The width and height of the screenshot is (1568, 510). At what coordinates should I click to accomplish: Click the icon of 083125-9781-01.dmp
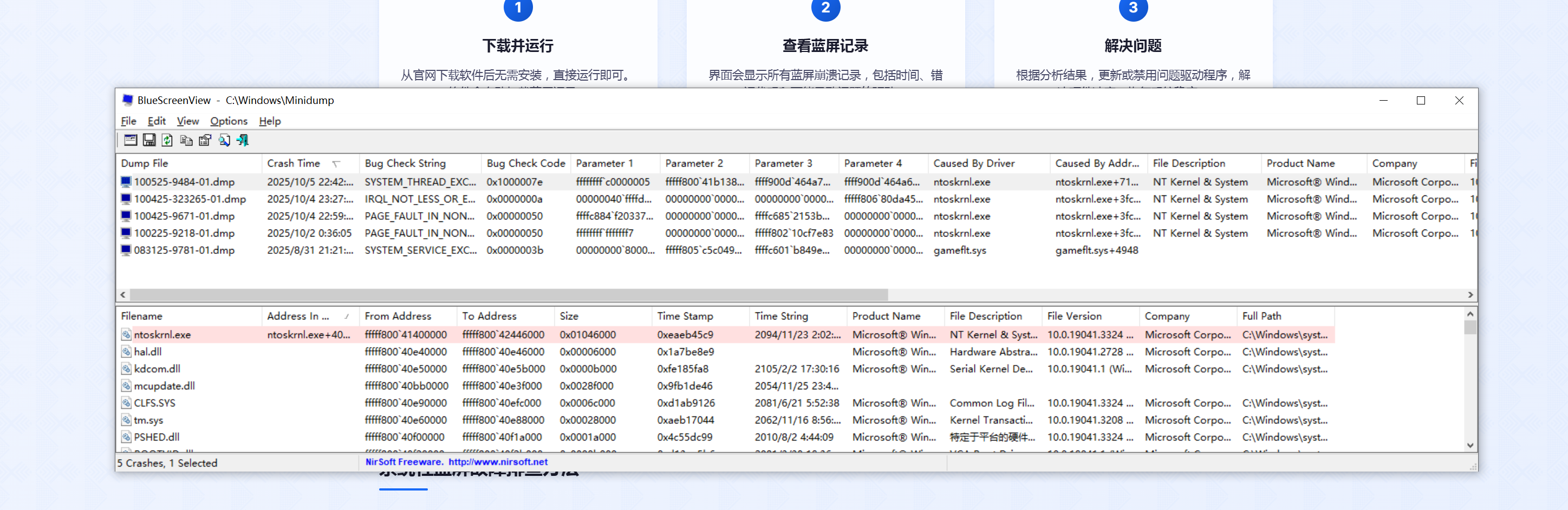coord(126,250)
